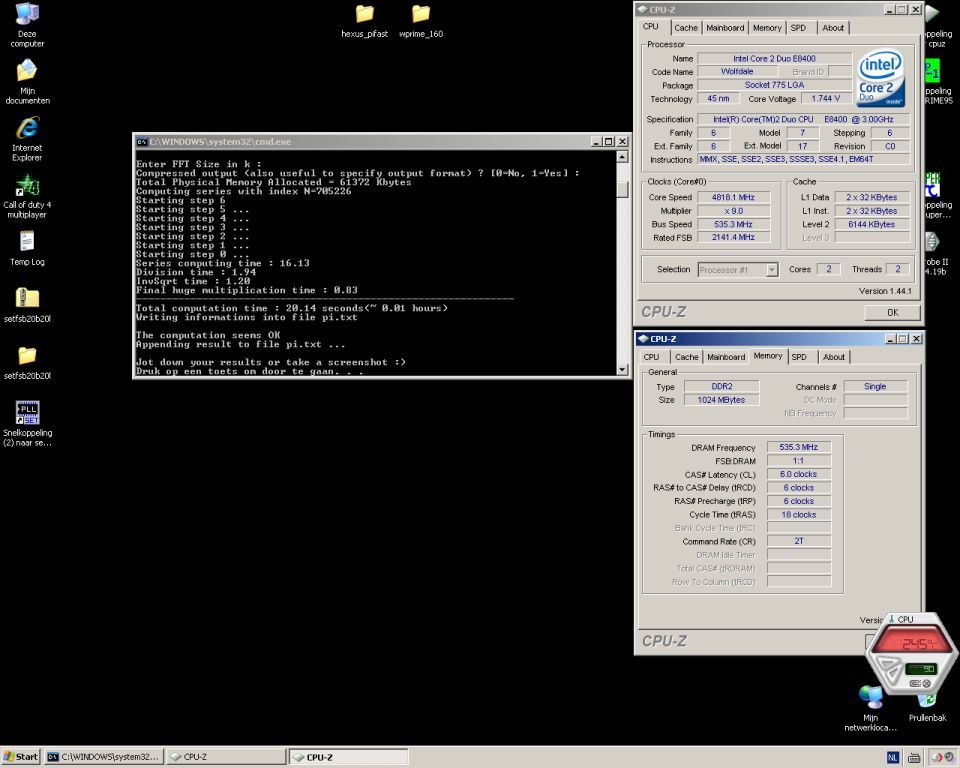Click the Command Rate 2T value
Image resolution: width=960 pixels, height=768 pixels.
(798, 541)
